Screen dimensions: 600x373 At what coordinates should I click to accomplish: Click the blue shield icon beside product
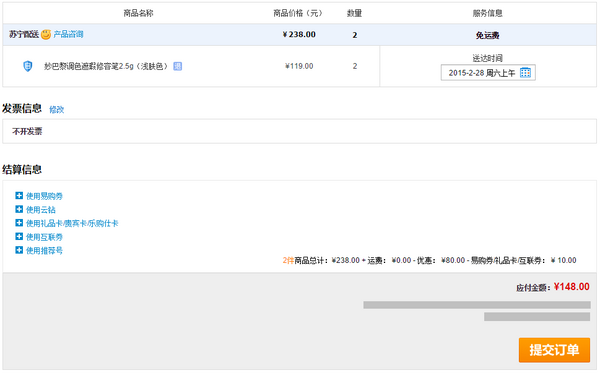tap(28, 66)
